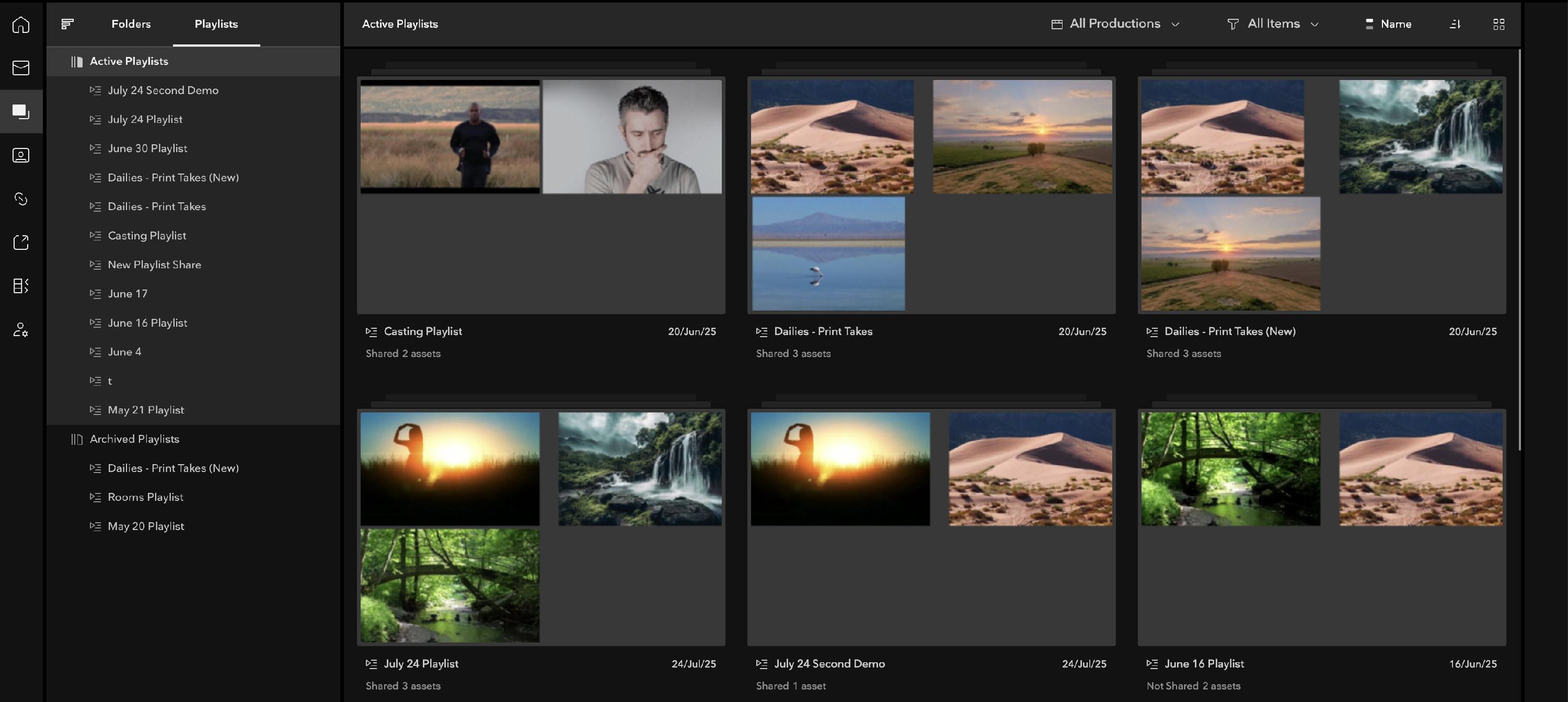Switch to grid view icon
Image resolution: width=1568 pixels, height=702 pixels.
(x=1498, y=24)
